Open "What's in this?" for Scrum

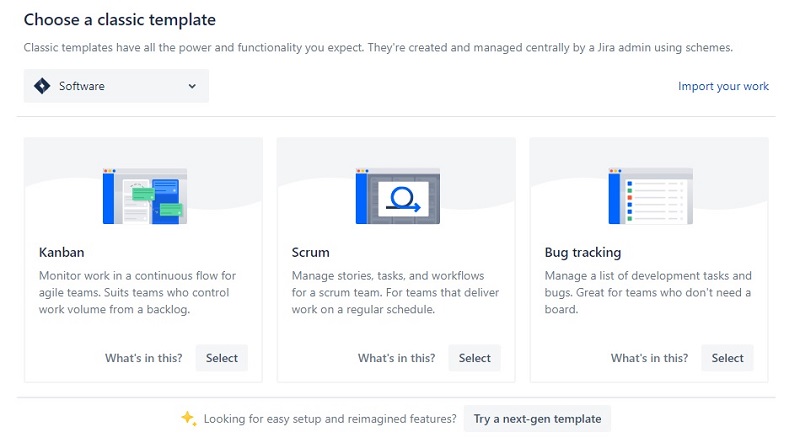pos(396,358)
